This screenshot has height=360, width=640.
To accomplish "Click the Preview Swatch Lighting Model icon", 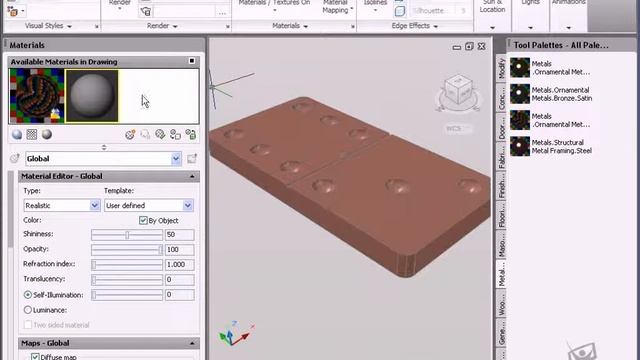I will click(x=47, y=135).
